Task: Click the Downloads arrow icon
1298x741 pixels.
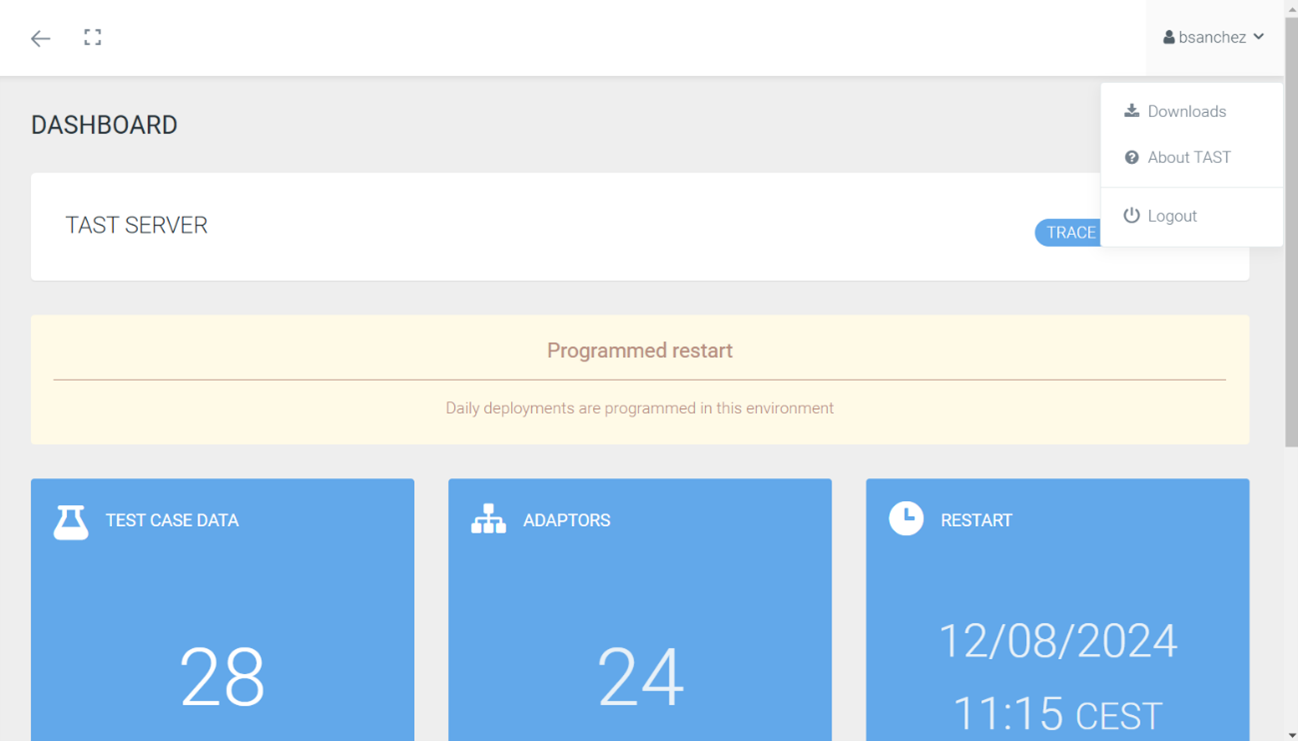Action: click(x=1131, y=111)
